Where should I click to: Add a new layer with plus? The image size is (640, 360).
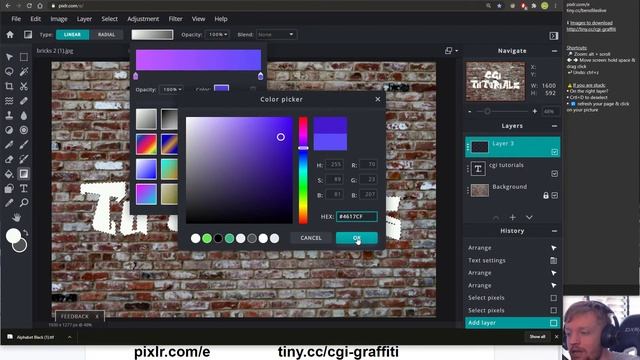click(513, 218)
